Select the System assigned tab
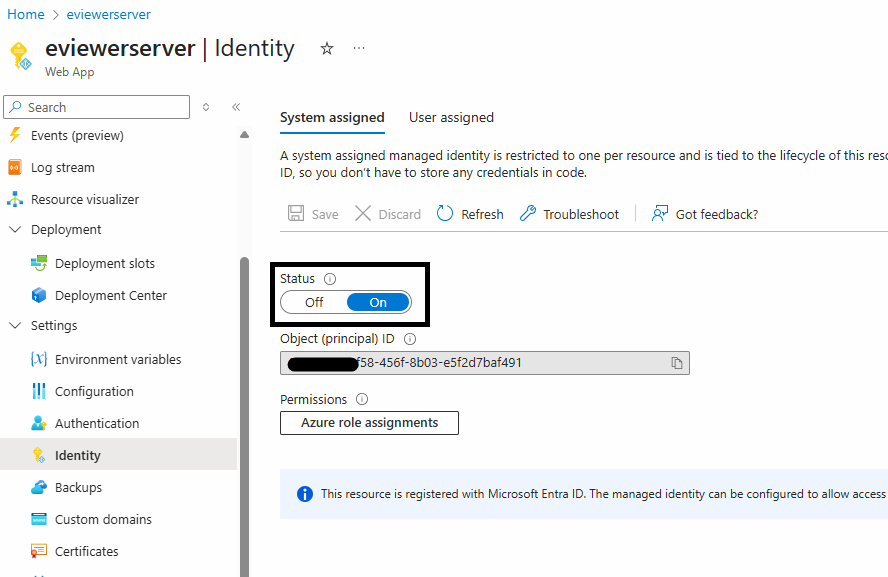 pos(332,117)
